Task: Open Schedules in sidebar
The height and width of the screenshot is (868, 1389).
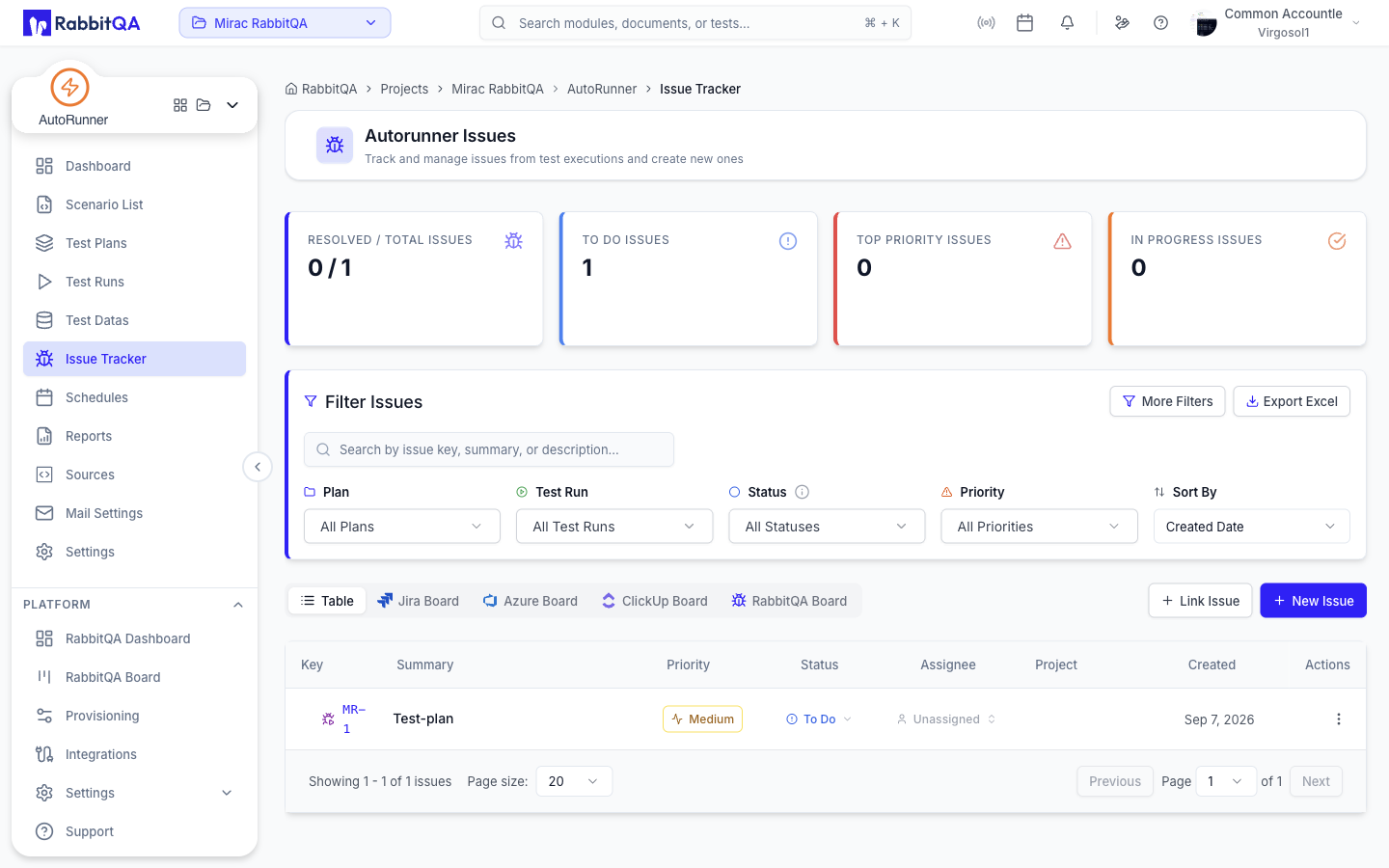Action: coord(134,397)
